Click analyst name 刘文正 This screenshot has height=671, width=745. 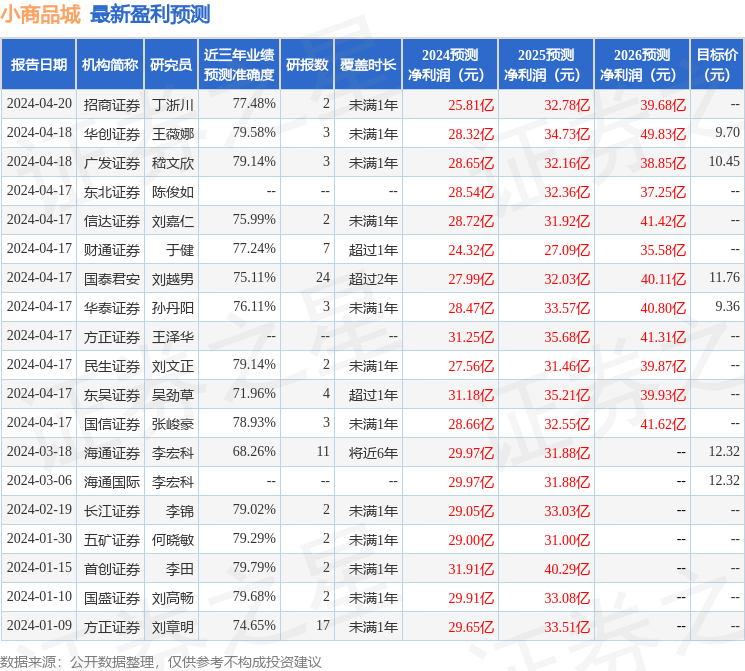point(173,366)
